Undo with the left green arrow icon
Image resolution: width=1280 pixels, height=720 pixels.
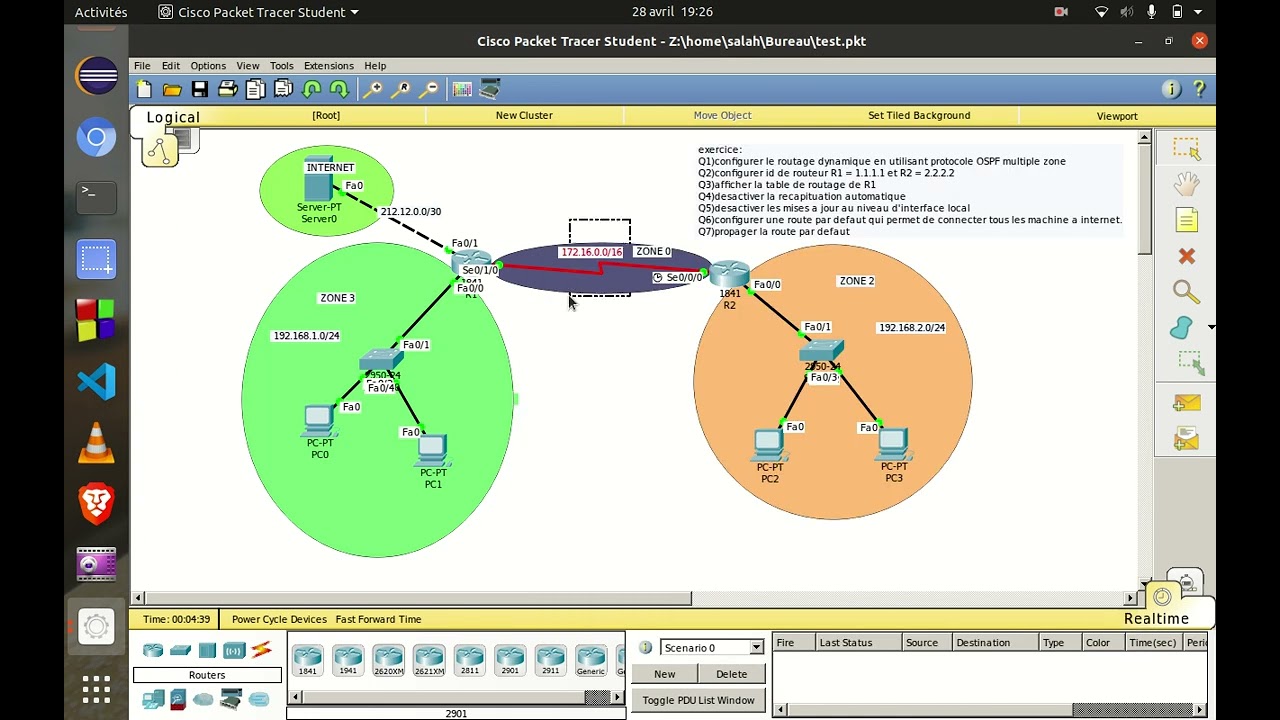(311, 89)
